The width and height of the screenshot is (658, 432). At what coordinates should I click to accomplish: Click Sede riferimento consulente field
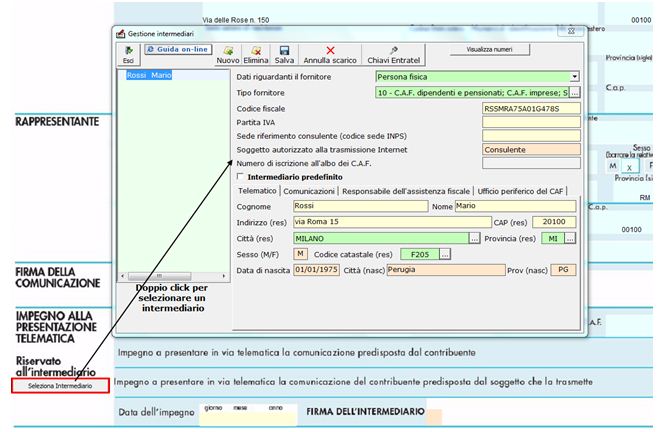click(x=531, y=136)
